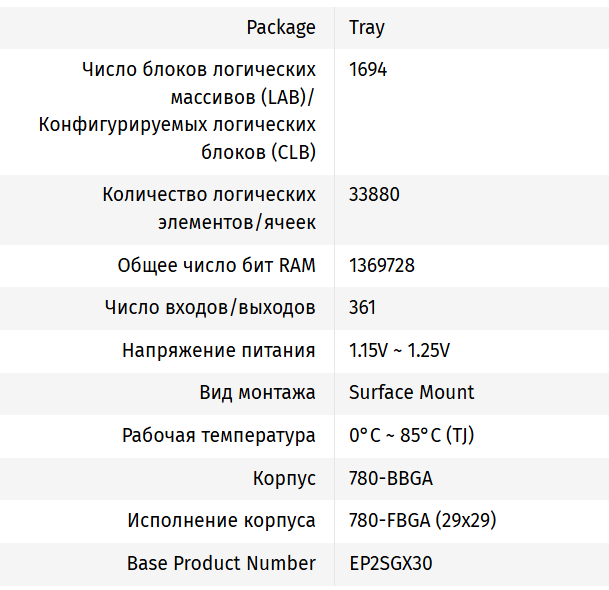The height and width of the screenshot is (590, 609).
Task: Select the case value 780-BBGA
Action: (391, 478)
